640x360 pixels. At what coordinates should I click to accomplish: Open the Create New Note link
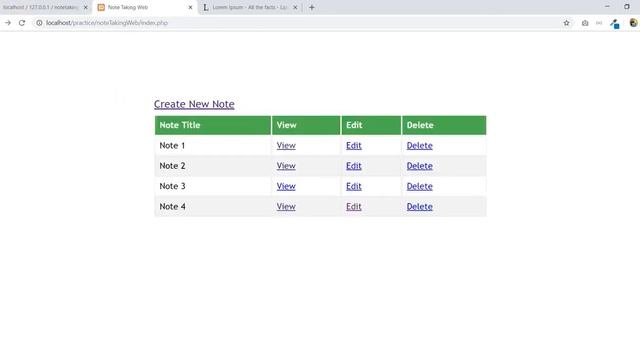coord(194,104)
